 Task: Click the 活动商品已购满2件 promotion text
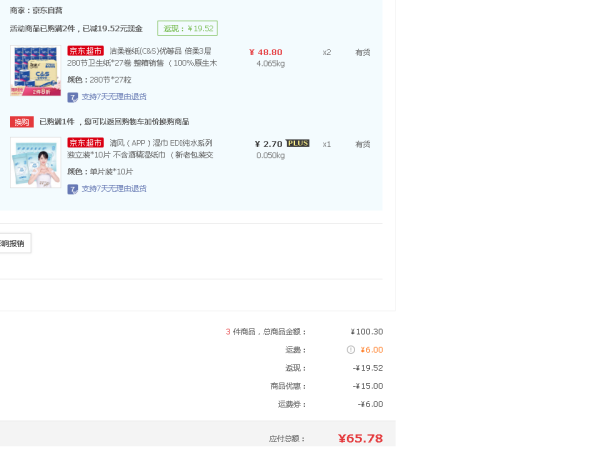click(76, 29)
